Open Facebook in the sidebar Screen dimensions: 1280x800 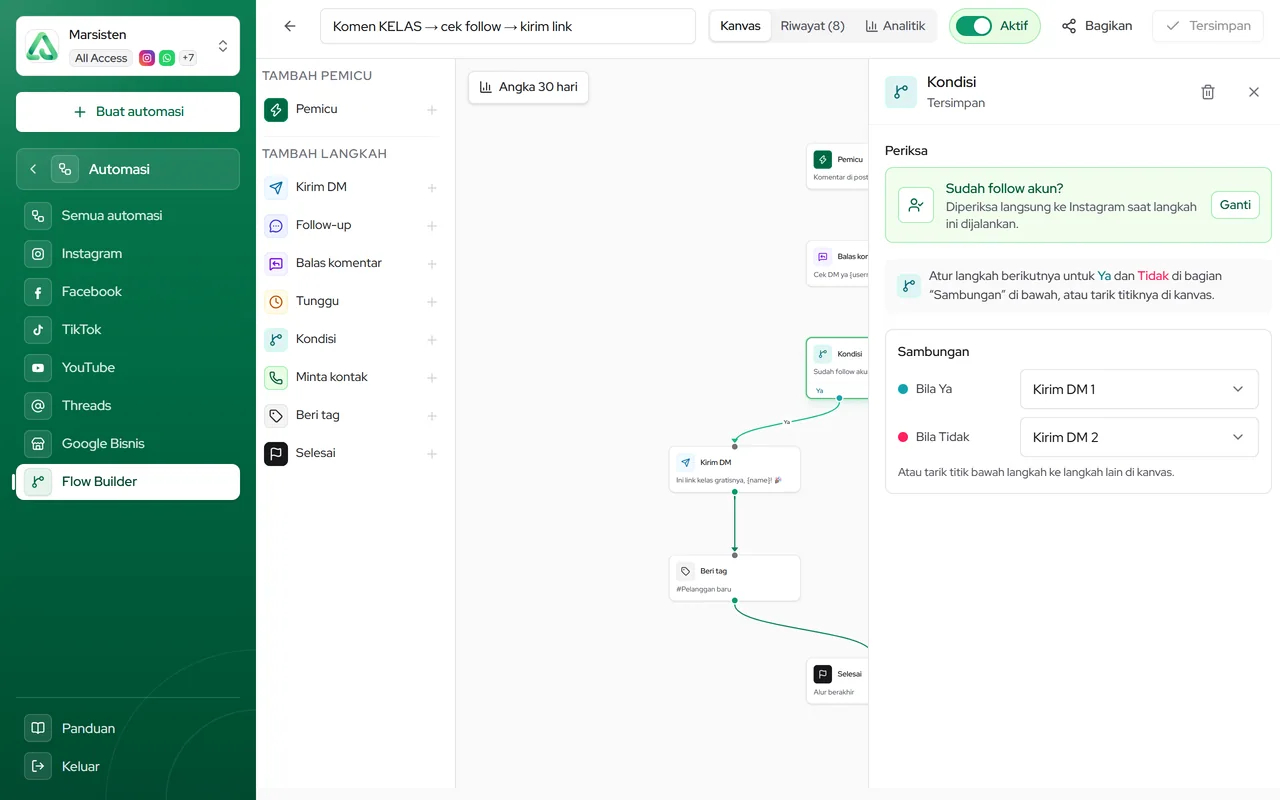coord(128,292)
